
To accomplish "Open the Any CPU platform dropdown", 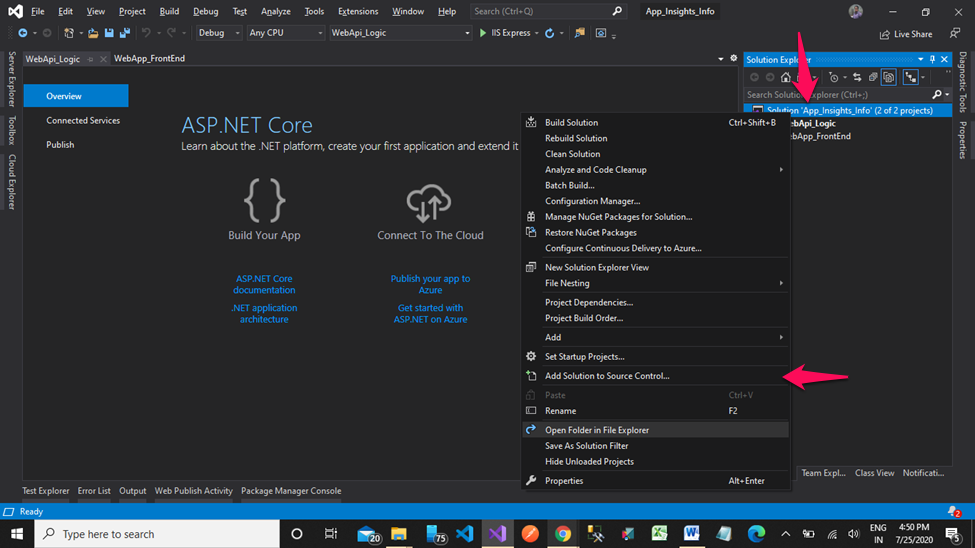I will (286, 33).
